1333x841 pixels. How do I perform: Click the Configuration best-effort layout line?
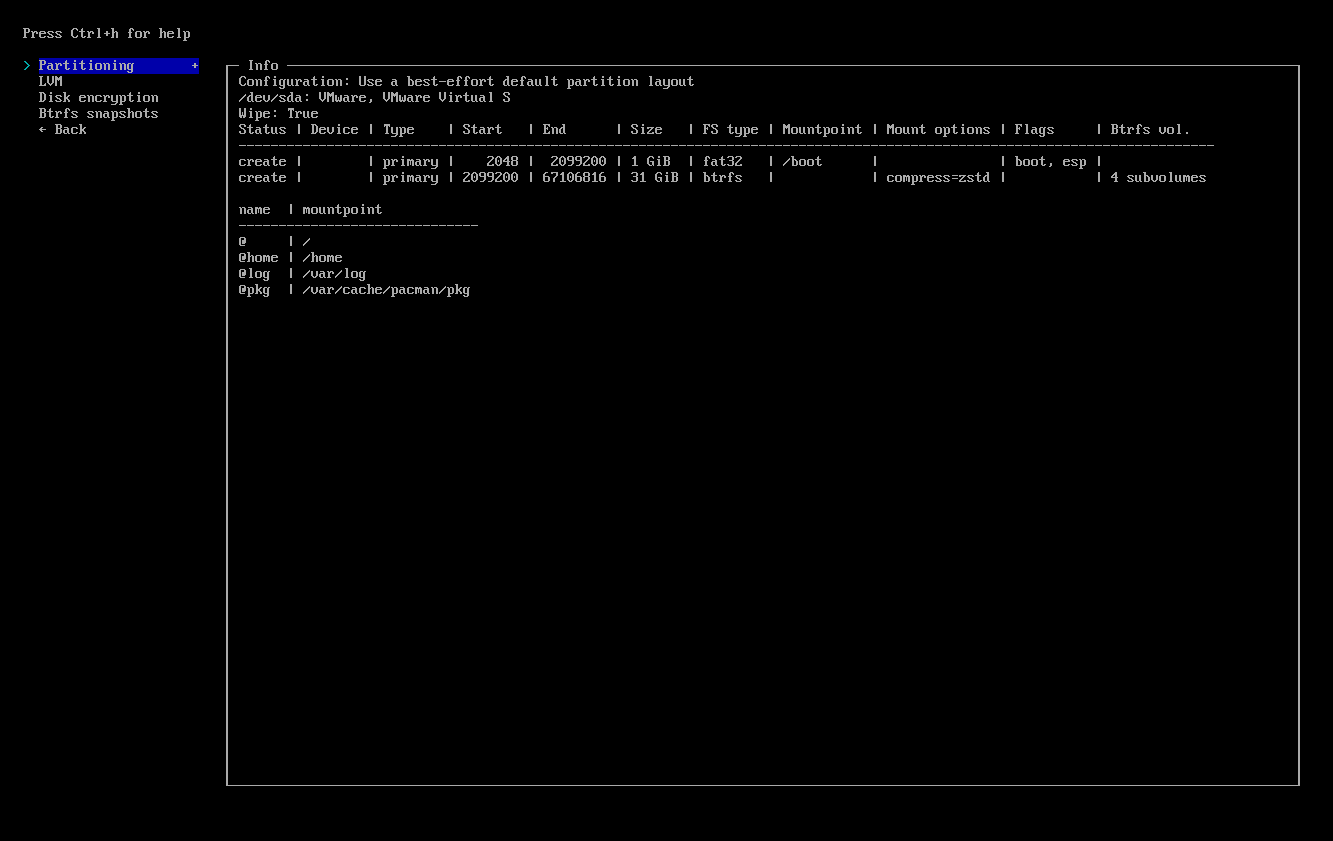pyautogui.click(x=466, y=81)
